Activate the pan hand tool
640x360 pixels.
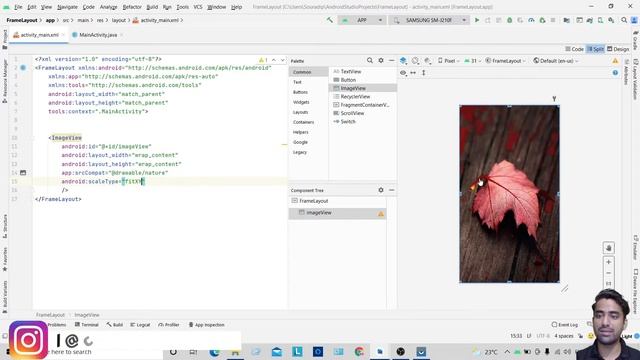pos(609,248)
